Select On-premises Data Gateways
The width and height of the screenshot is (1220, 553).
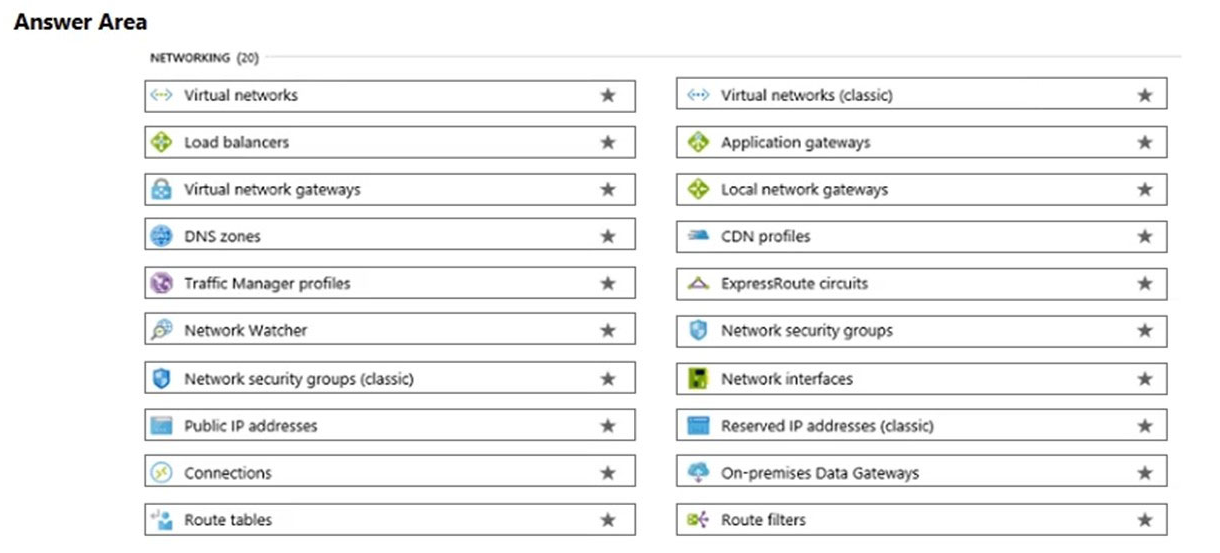[x=921, y=473]
